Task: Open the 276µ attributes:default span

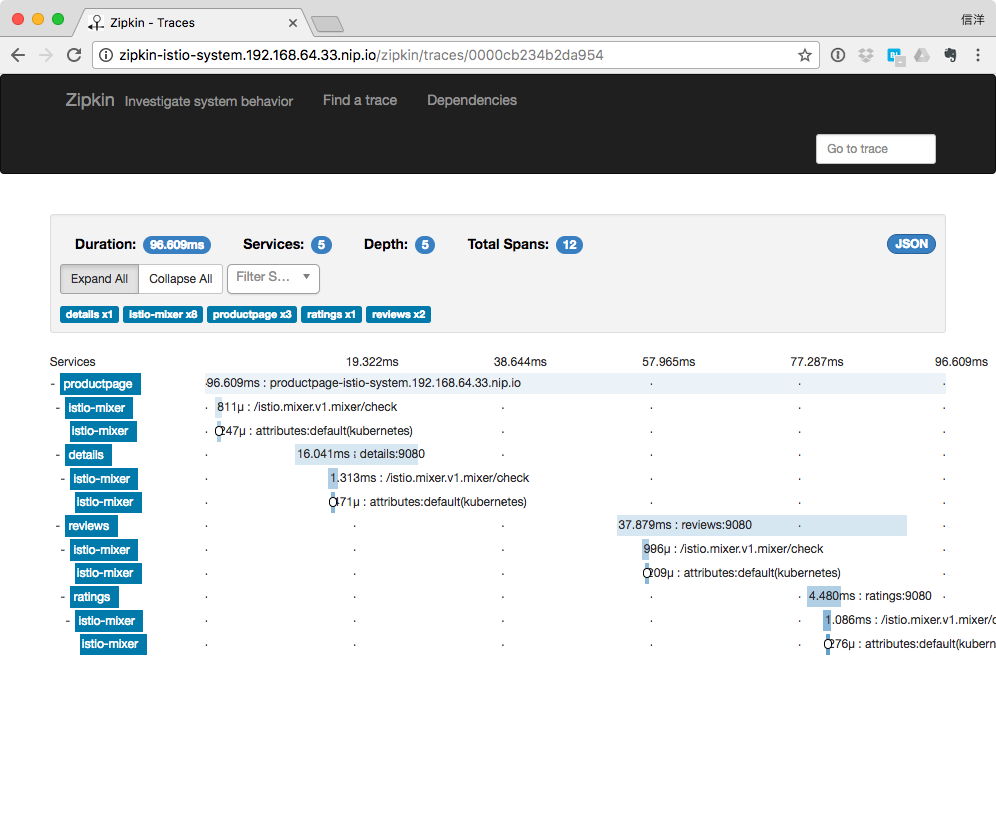Action: (828, 644)
